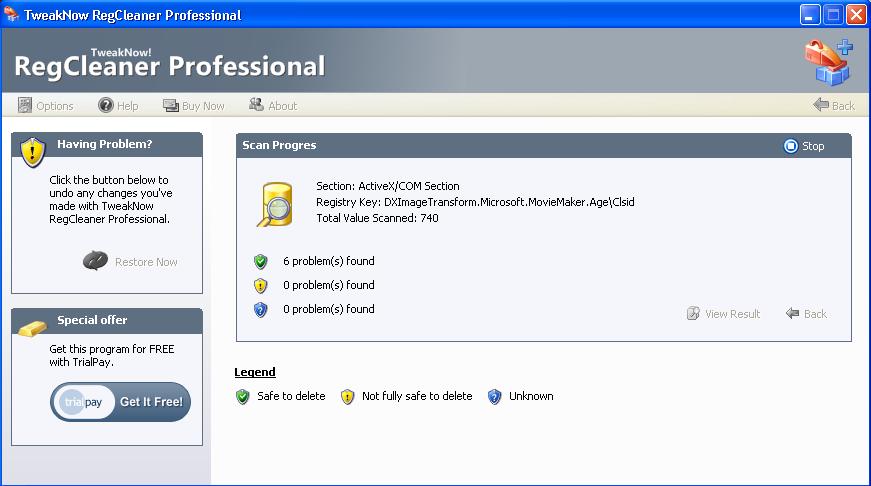Stop the registry scan

coord(804,146)
